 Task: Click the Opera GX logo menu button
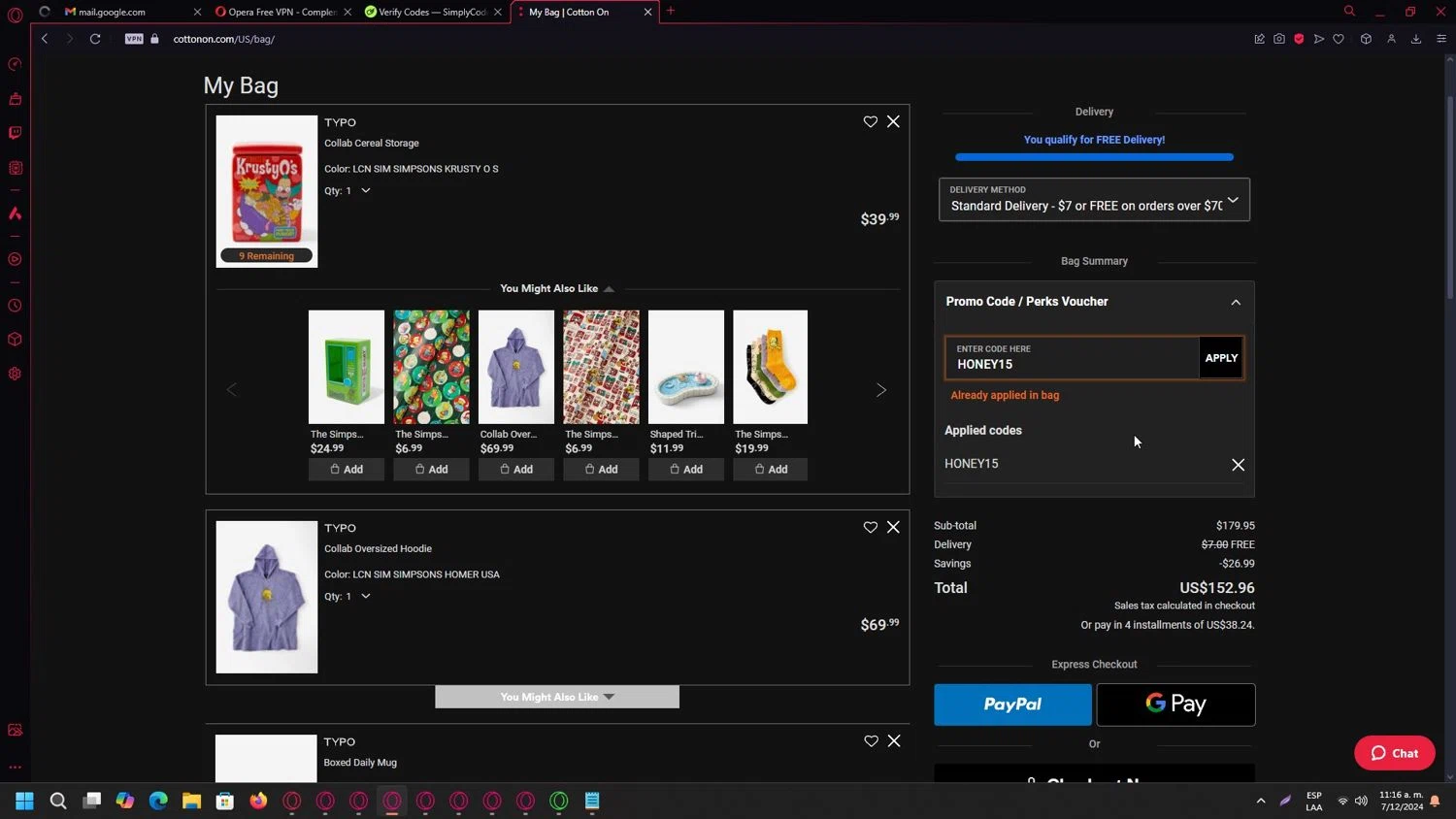pos(15,14)
